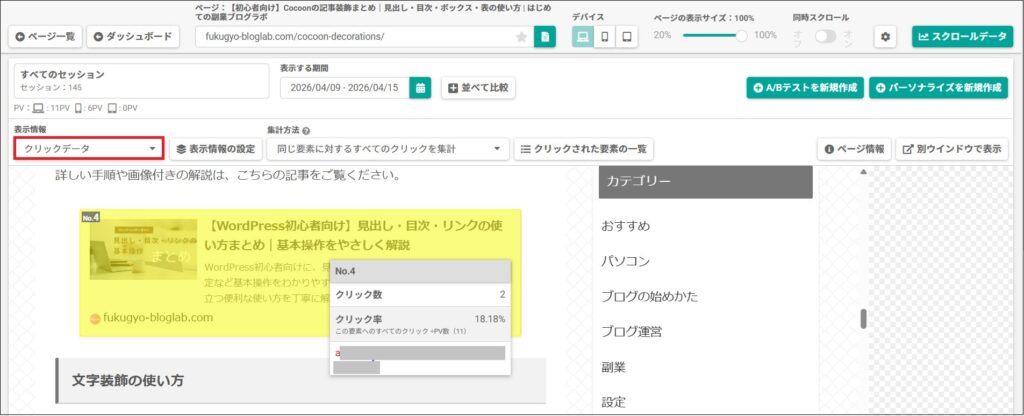
Task: Click the scrollbar up arrow
Action: pyautogui.click(x=863, y=172)
